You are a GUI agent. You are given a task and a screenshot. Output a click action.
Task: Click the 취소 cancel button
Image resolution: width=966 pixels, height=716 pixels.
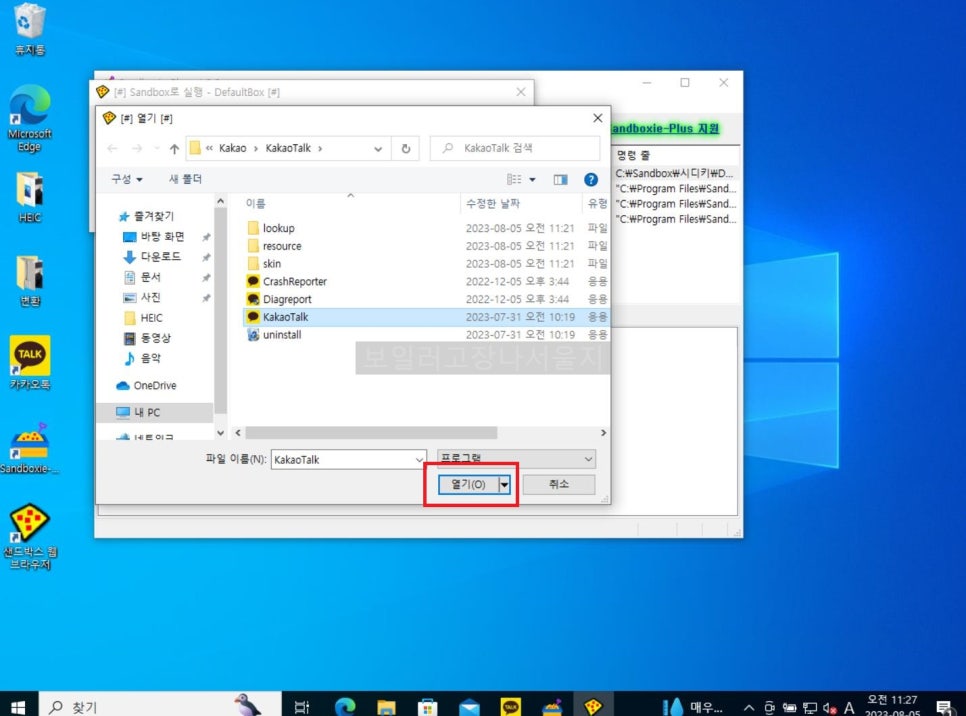click(559, 484)
